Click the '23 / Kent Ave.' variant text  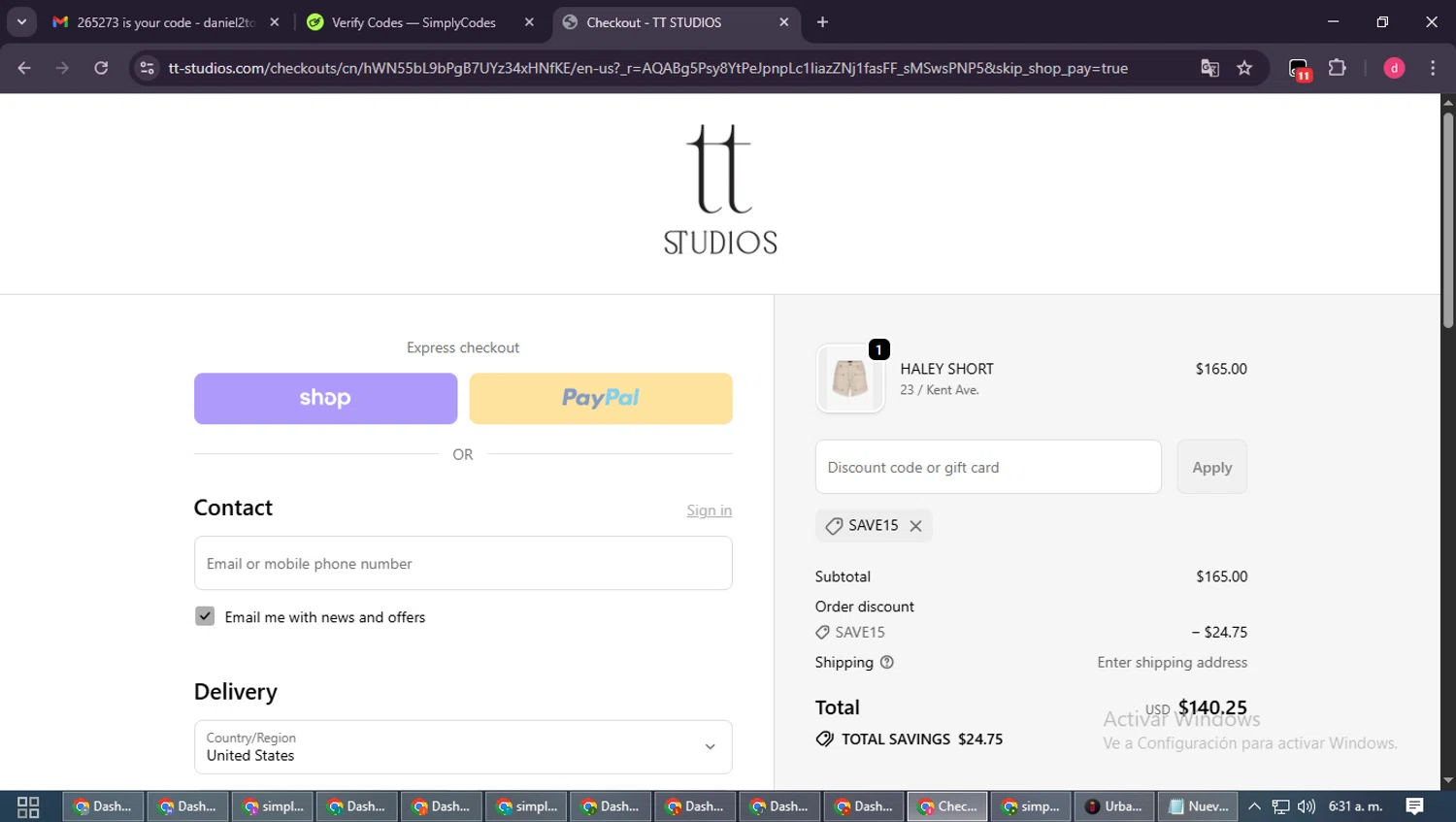(940, 390)
